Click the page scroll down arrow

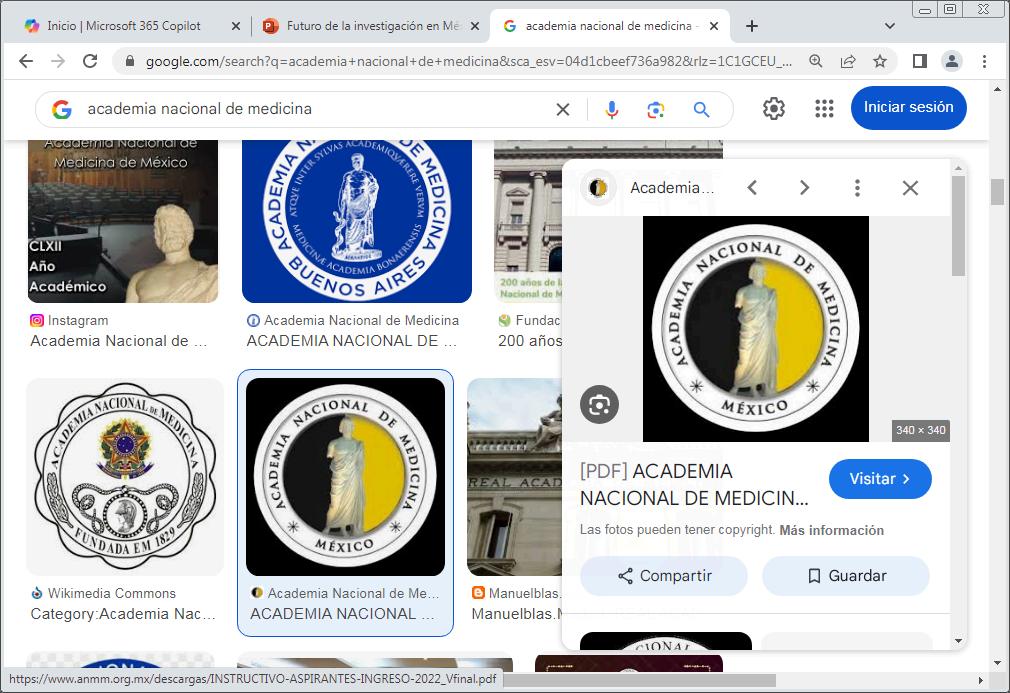(x=997, y=663)
